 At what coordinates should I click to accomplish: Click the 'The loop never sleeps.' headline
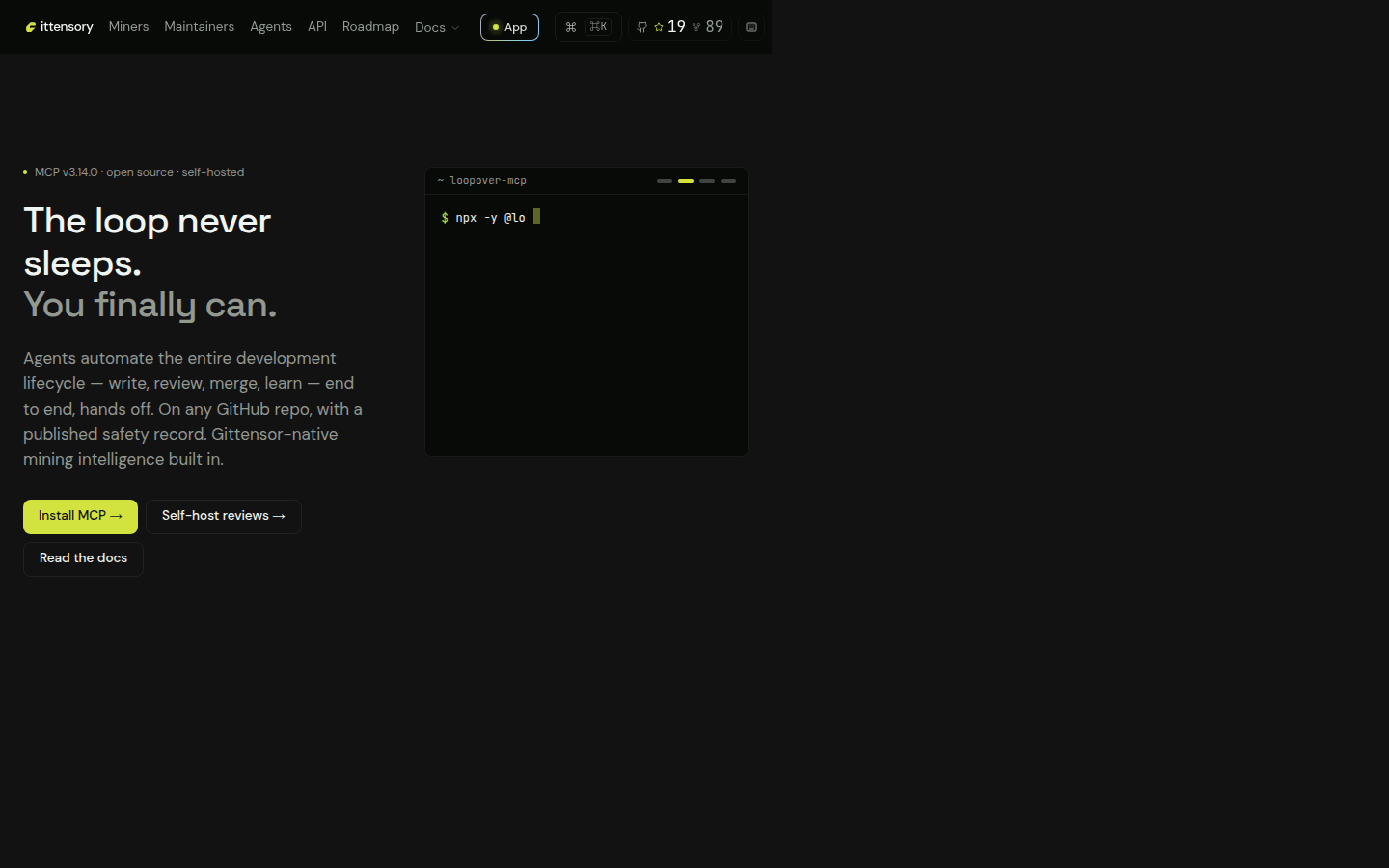(x=148, y=241)
